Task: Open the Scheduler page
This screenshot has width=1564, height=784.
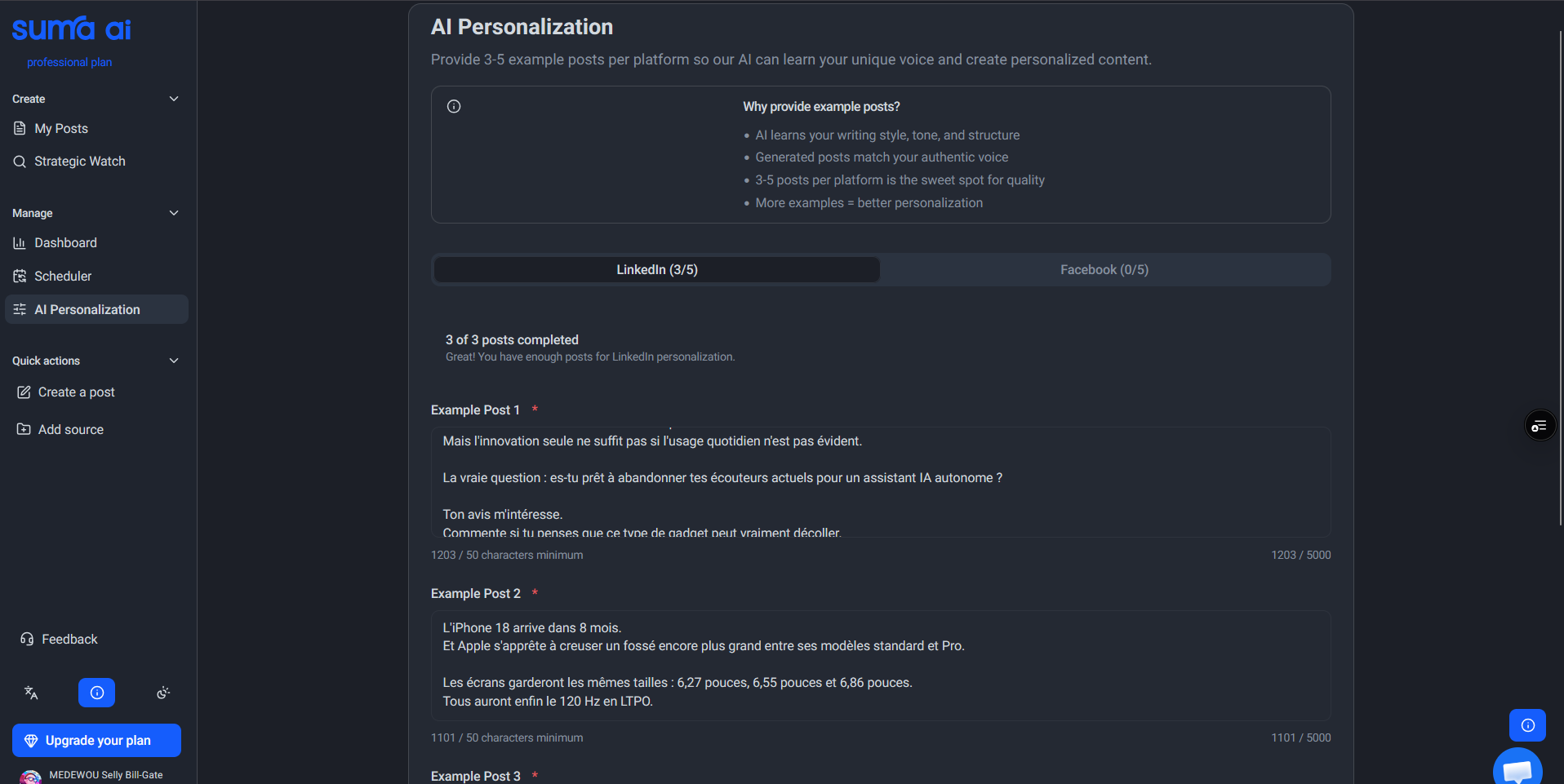Action: click(63, 277)
